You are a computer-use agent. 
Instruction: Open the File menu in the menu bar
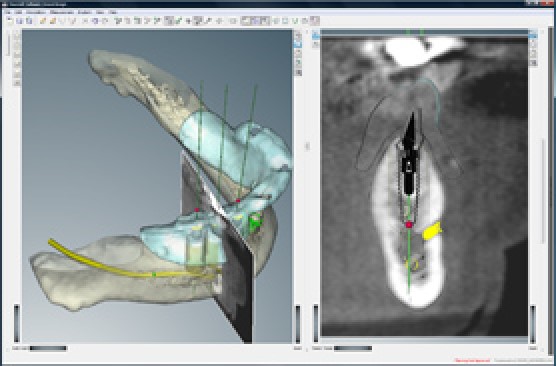8,12
